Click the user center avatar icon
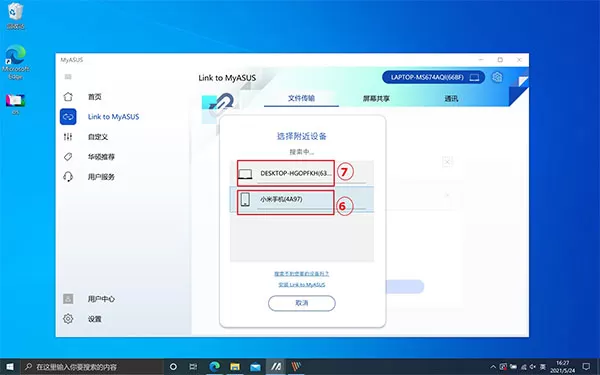This screenshot has width=600, height=375. pos(68,299)
